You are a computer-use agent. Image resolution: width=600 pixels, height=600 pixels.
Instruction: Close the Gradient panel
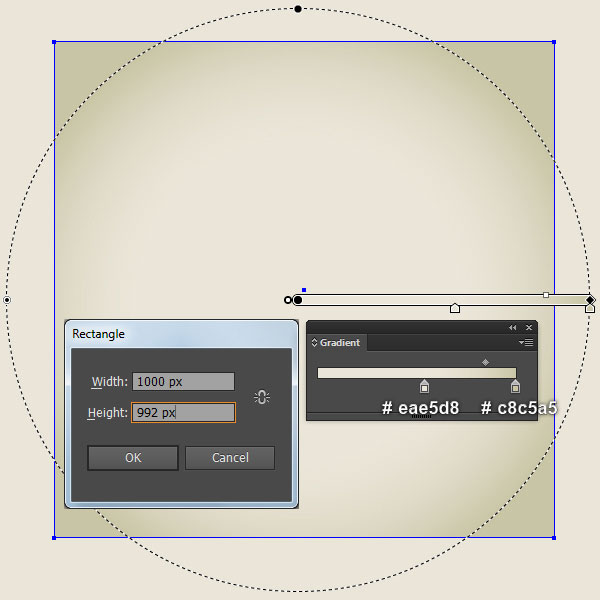point(529,328)
